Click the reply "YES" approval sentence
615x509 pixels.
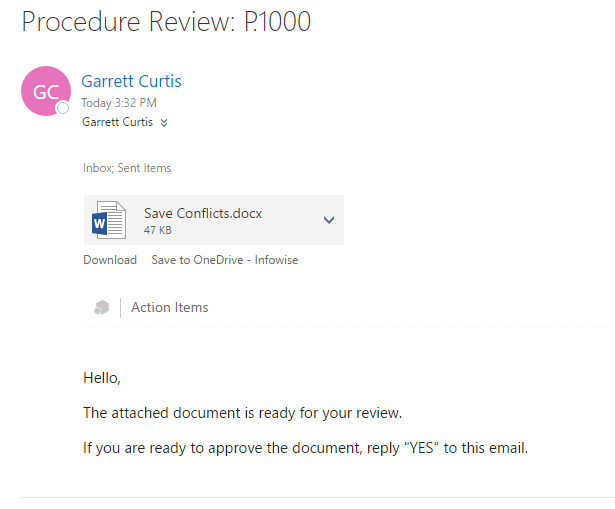[x=306, y=448]
